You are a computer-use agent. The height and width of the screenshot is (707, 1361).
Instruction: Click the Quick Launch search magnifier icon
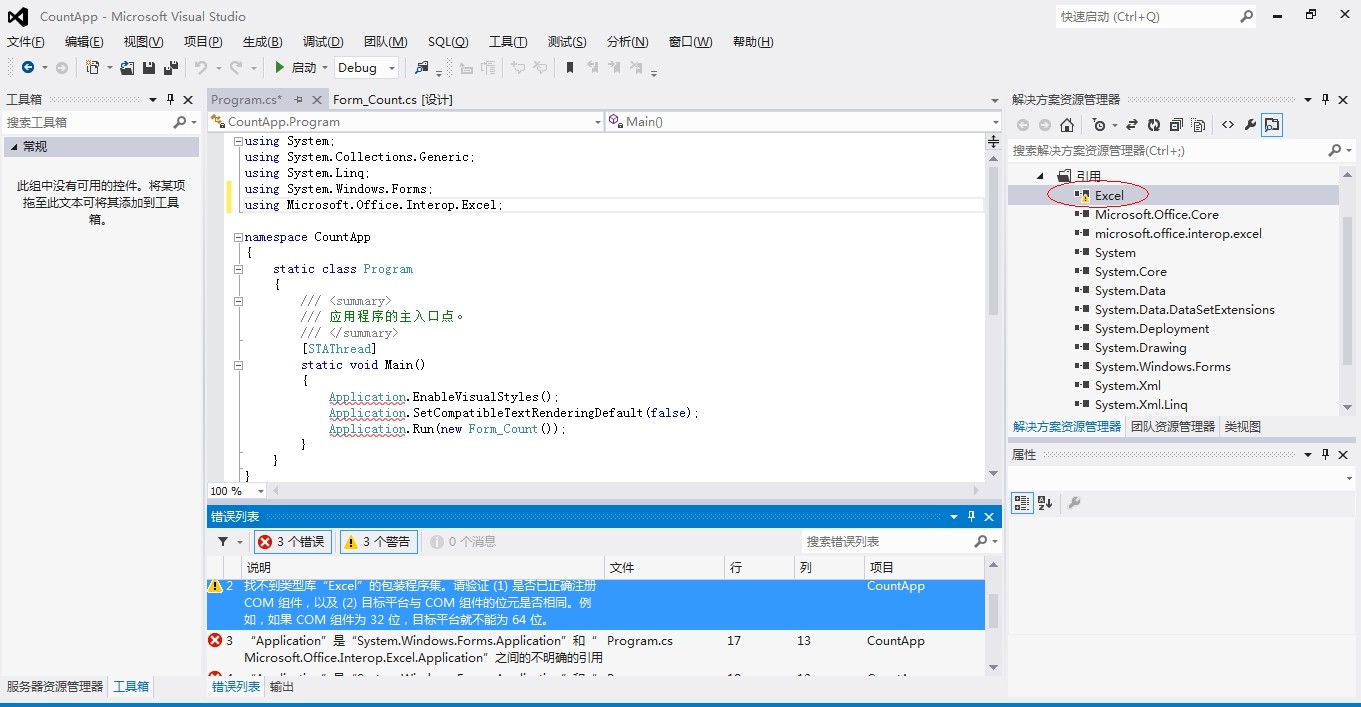(x=1246, y=16)
